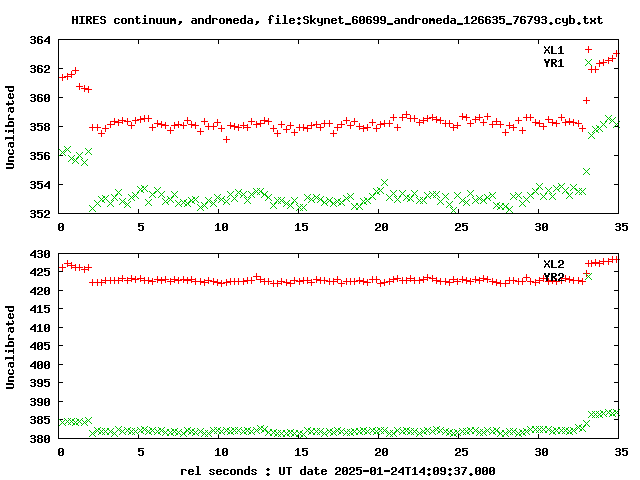Click the YR1 legend label

(x=553, y=63)
